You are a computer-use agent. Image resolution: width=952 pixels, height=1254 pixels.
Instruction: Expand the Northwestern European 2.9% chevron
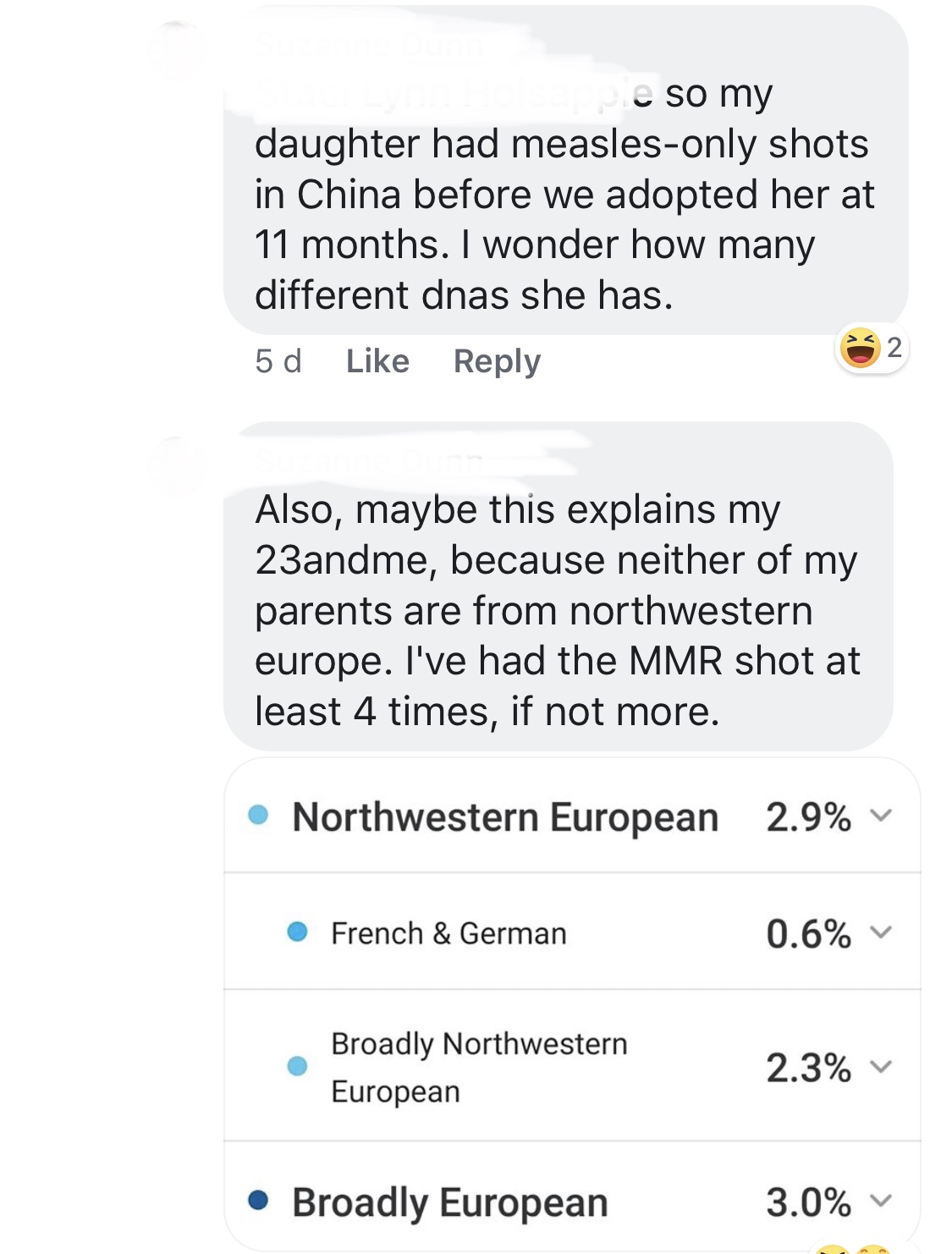(x=882, y=816)
